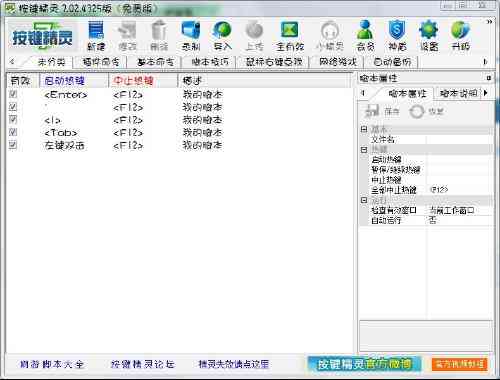Click the 升级 (Upgrade) icon
The height and width of the screenshot is (380, 500).
click(460, 36)
